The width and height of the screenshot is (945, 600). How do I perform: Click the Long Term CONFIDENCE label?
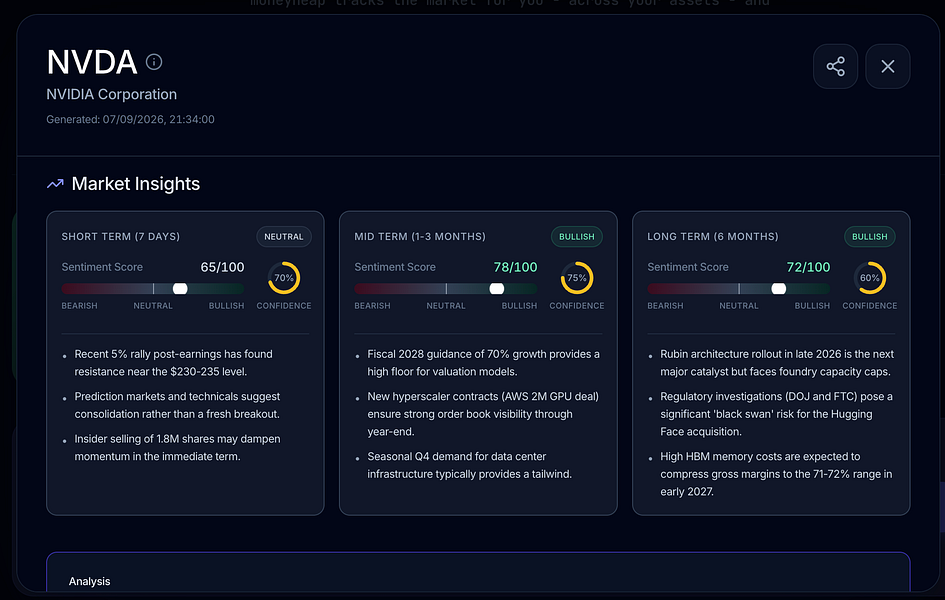870,306
